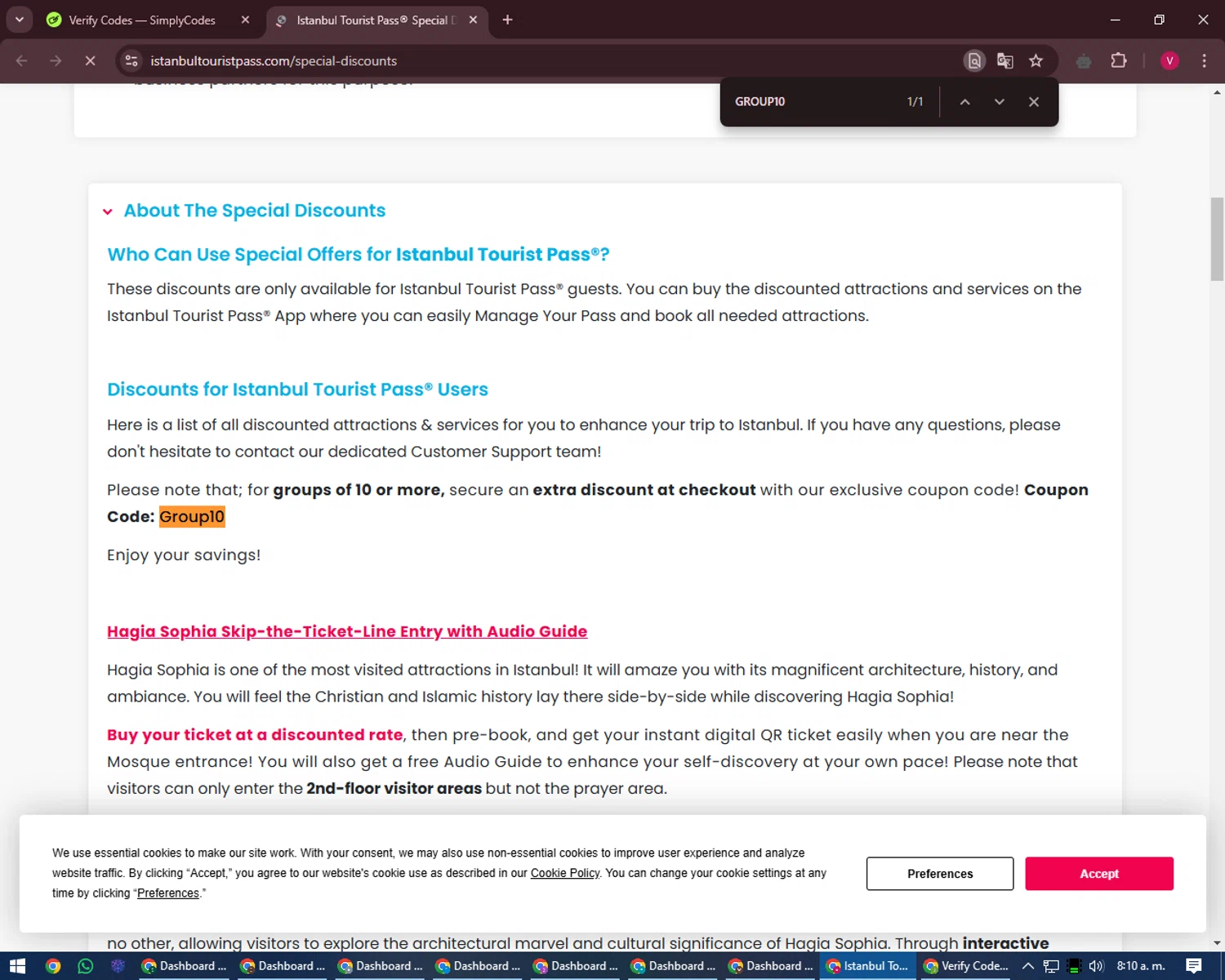Click heading Who Can Use Special Offers
Screen dimensions: 1225x980
tap(359, 254)
